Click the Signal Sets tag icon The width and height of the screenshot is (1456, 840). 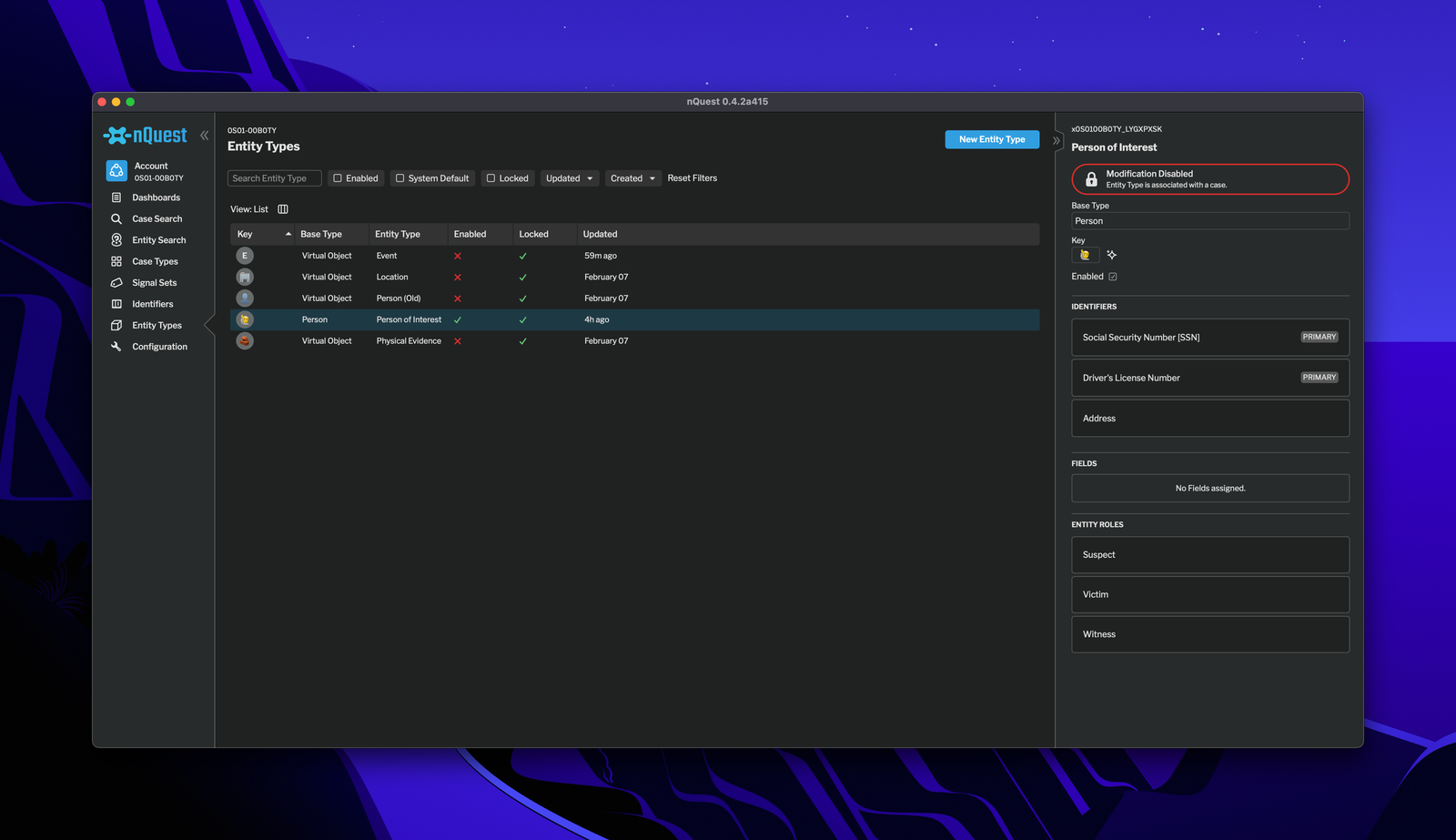tap(116, 283)
